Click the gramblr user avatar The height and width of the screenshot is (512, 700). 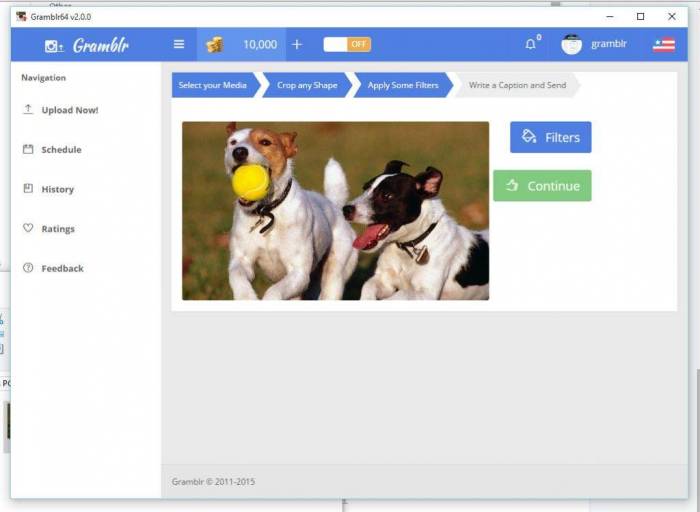tap(571, 44)
